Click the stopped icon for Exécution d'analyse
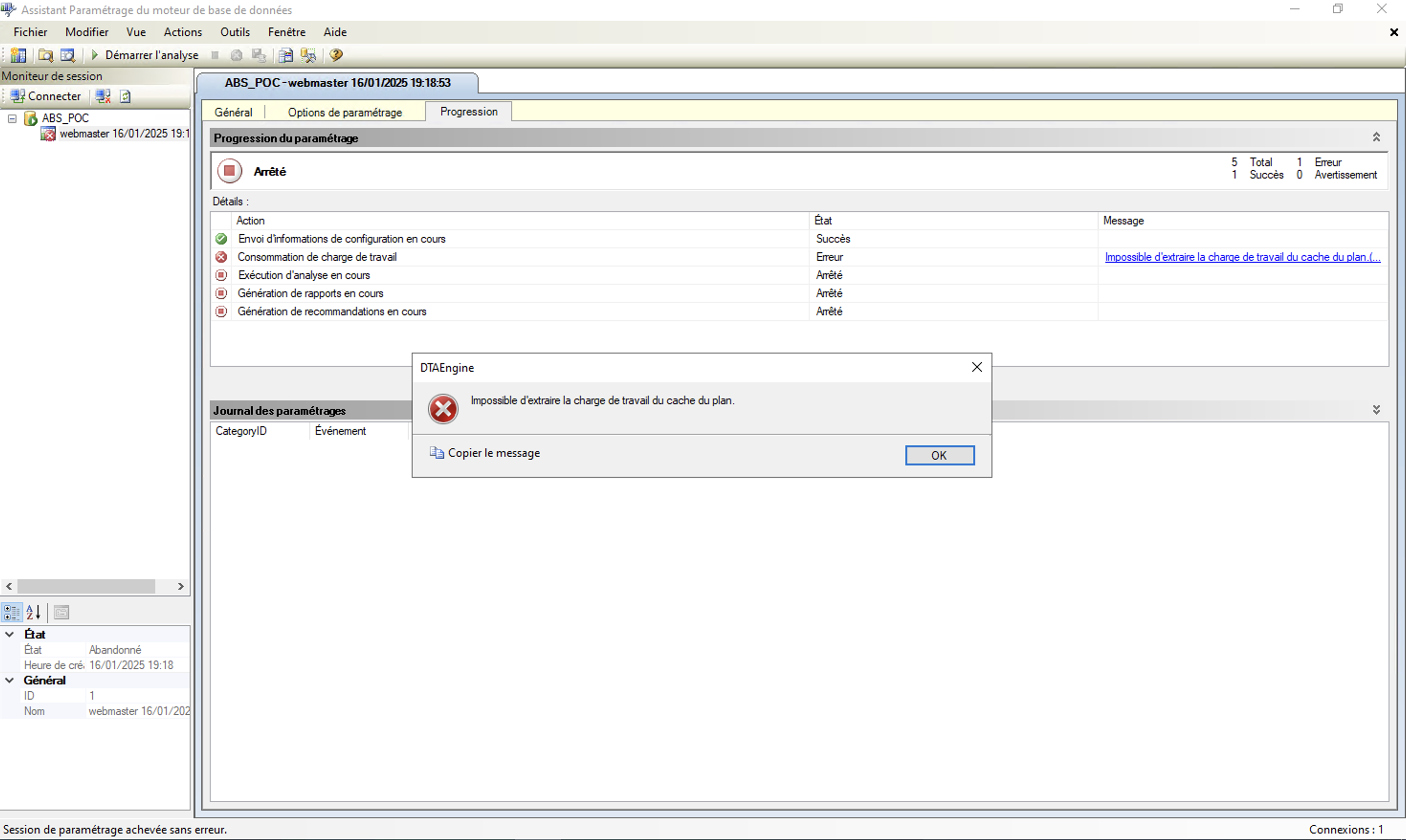Image resolution: width=1406 pixels, height=840 pixels. [x=222, y=275]
